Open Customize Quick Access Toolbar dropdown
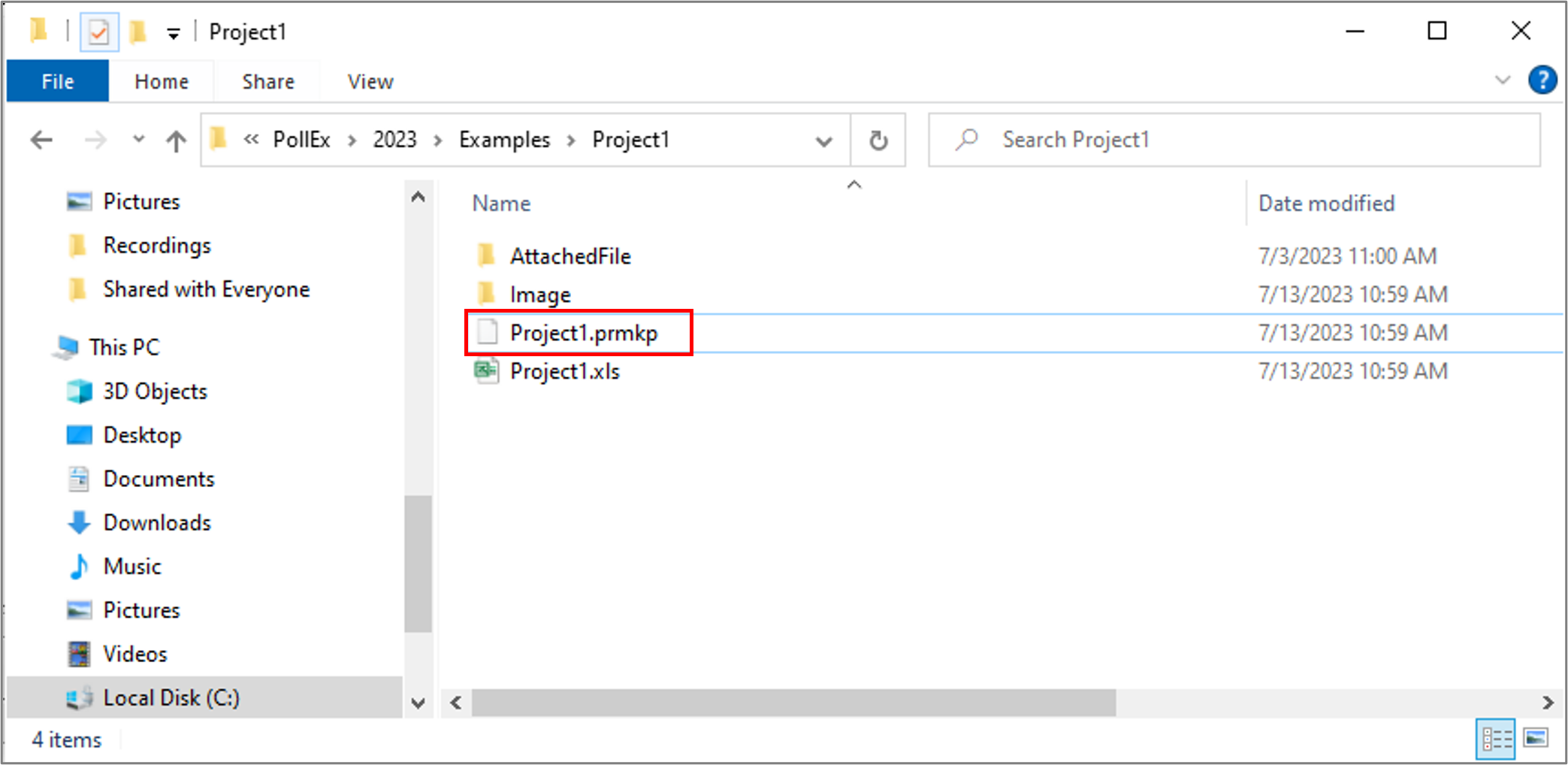This screenshot has width=1568, height=765. tap(174, 33)
